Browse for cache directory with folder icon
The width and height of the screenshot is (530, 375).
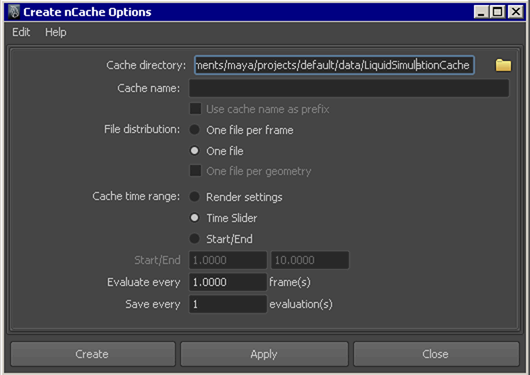pyautogui.click(x=503, y=65)
